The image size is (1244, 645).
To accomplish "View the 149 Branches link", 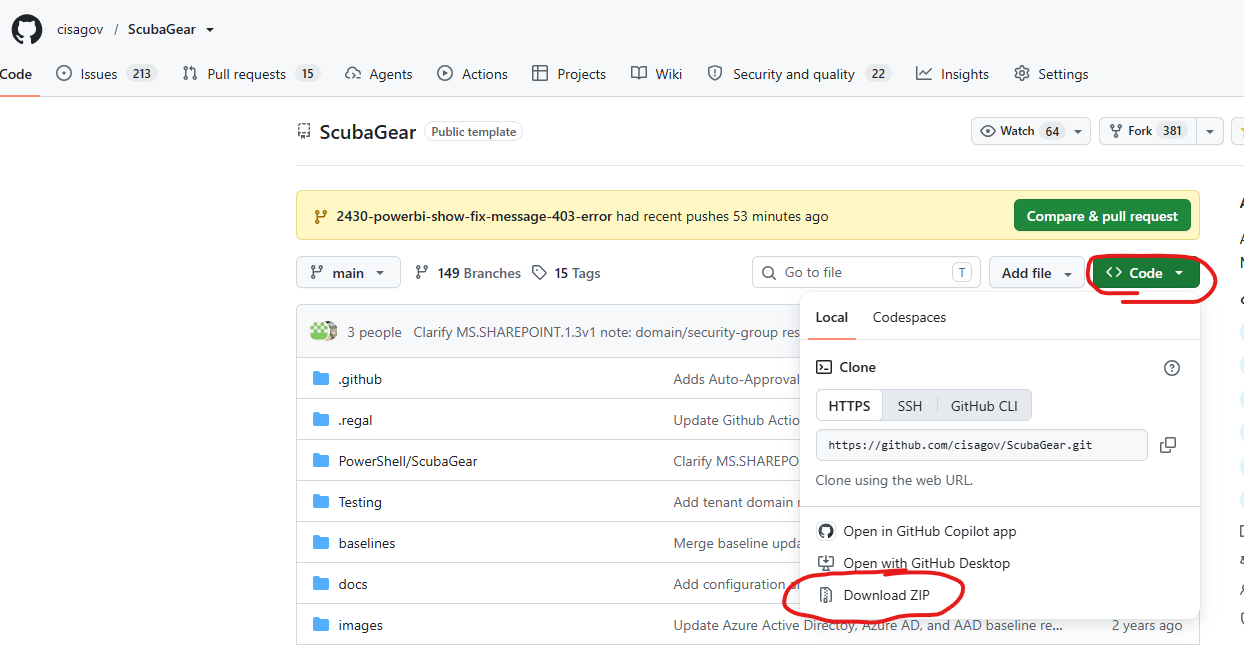I will [x=468, y=273].
